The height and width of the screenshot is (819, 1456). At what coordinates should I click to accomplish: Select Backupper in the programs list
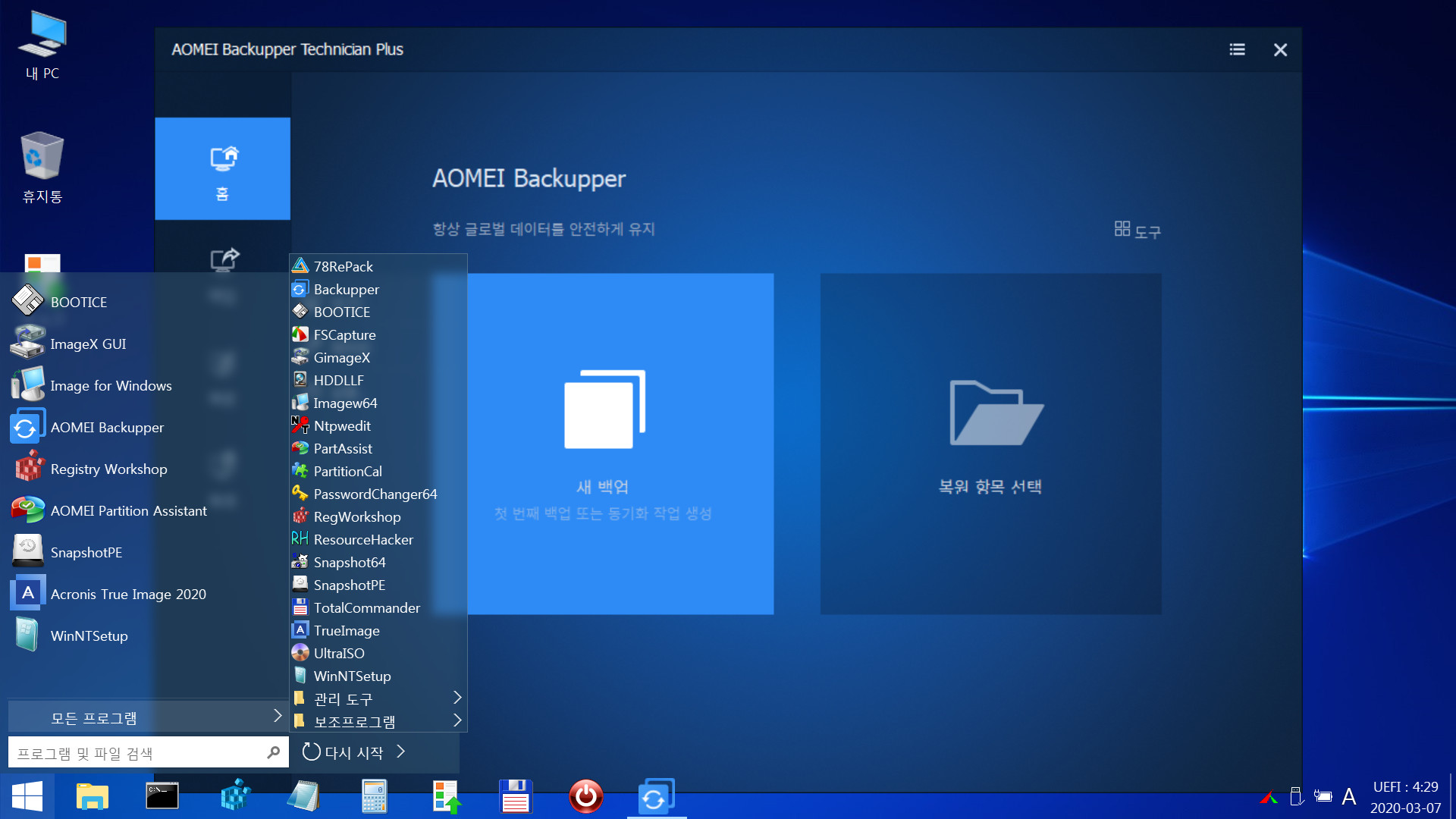(378, 289)
